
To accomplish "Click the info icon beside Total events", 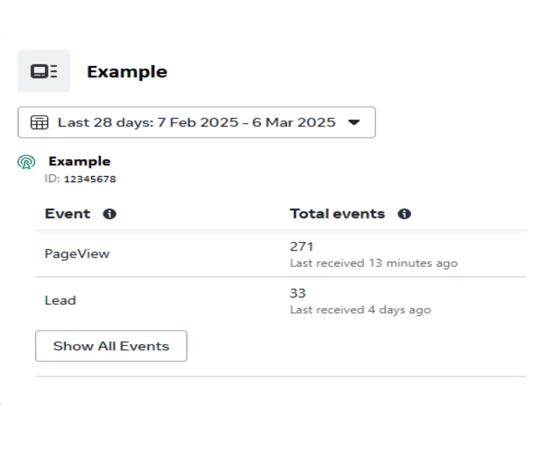I will pyautogui.click(x=404, y=214).
